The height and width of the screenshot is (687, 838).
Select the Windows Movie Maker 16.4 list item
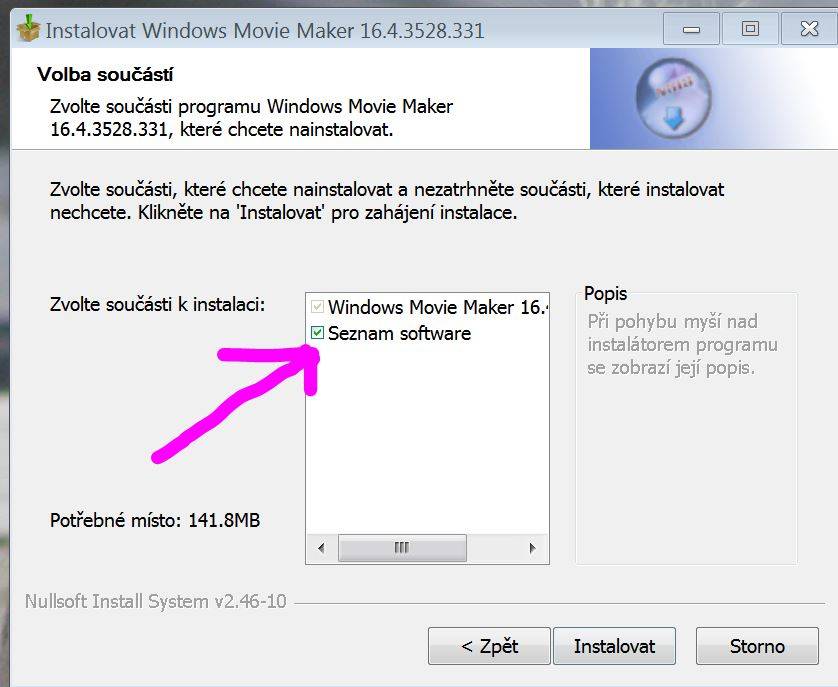click(x=438, y=307)
